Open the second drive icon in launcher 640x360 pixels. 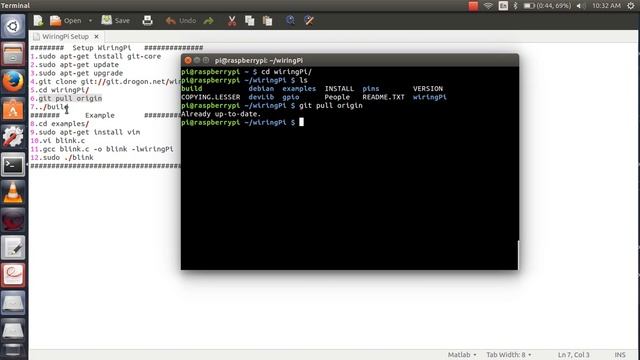[x=13, y=330]
